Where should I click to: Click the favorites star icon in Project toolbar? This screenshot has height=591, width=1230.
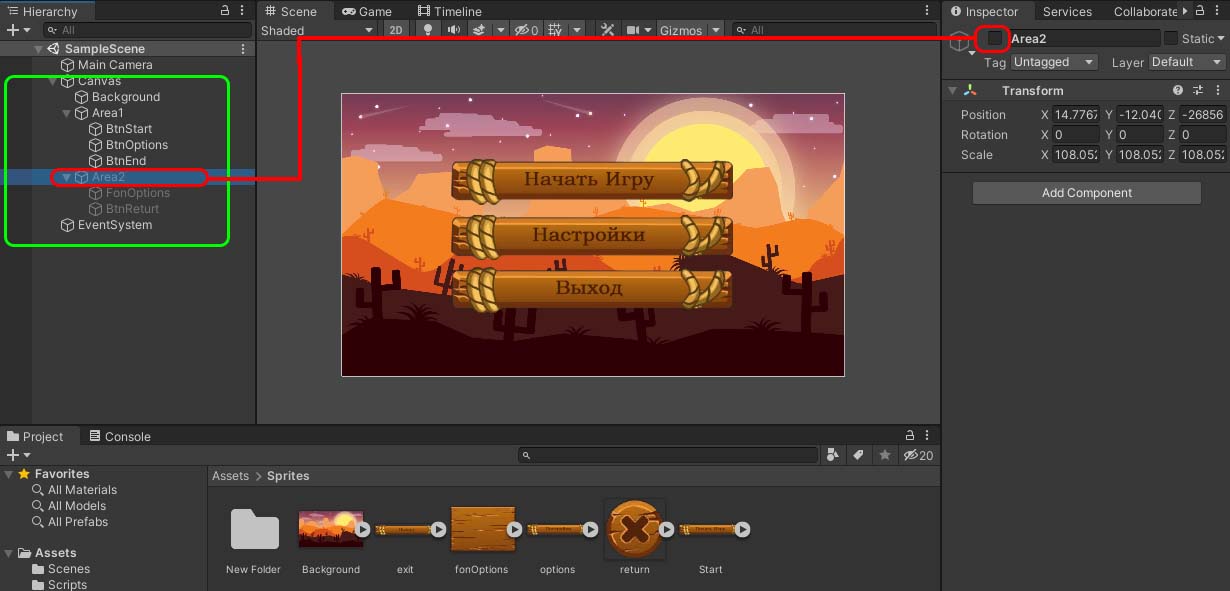pyautogui.click(x=884, y=455)
